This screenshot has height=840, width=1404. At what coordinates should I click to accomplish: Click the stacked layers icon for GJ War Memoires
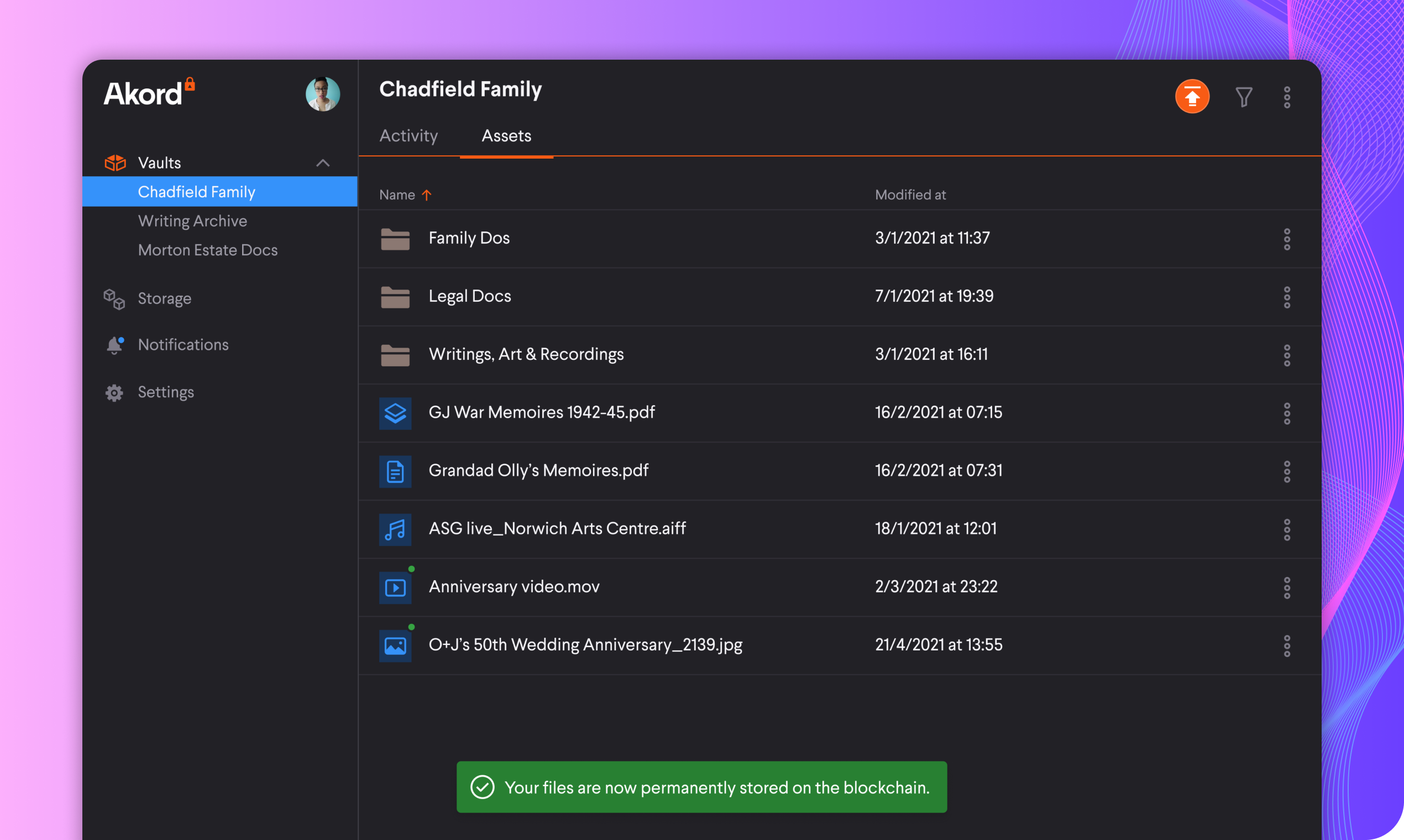coord(395,413)
